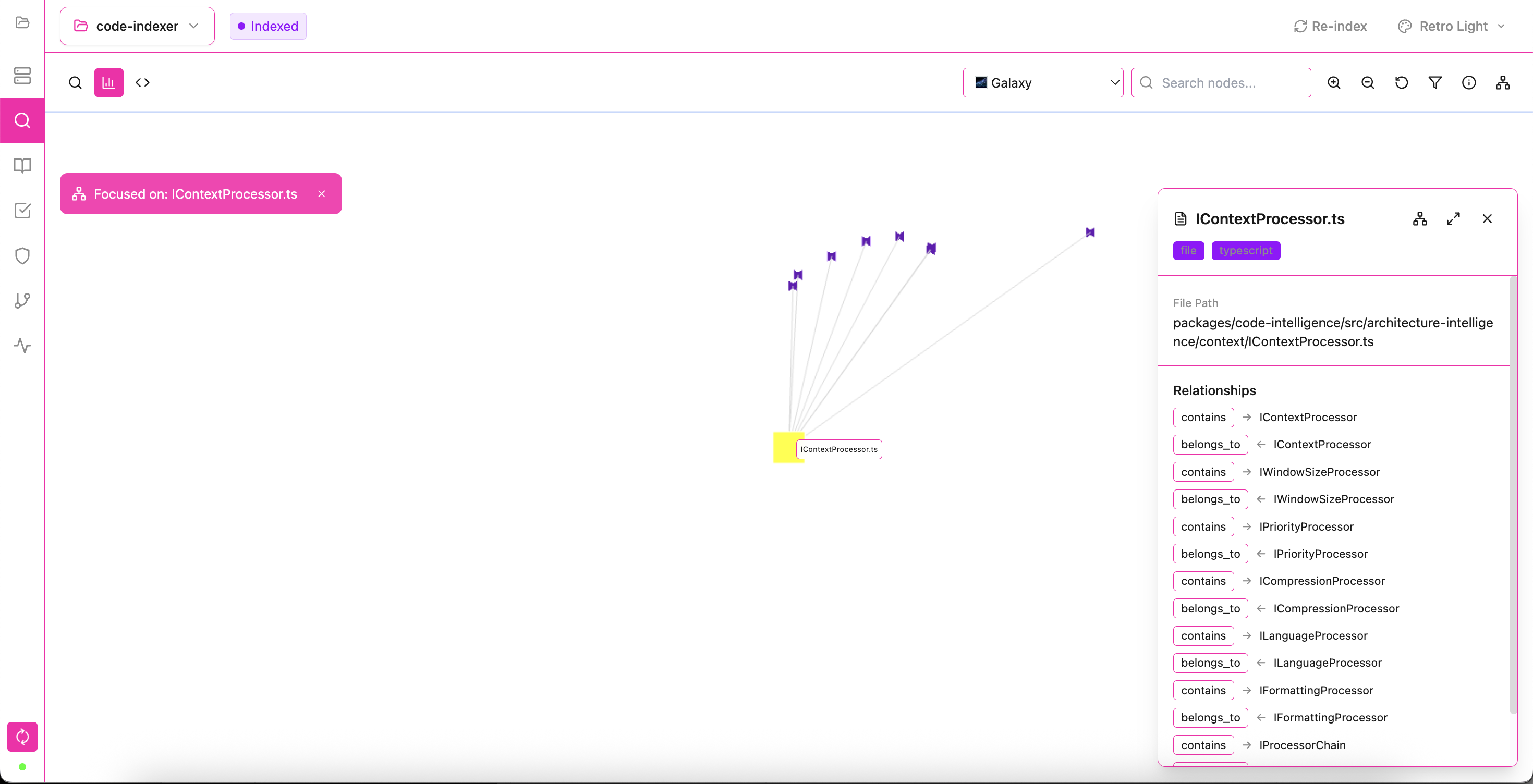
Task: Open the Galaxy layout dropdown
Action: tap(1043, 83)
